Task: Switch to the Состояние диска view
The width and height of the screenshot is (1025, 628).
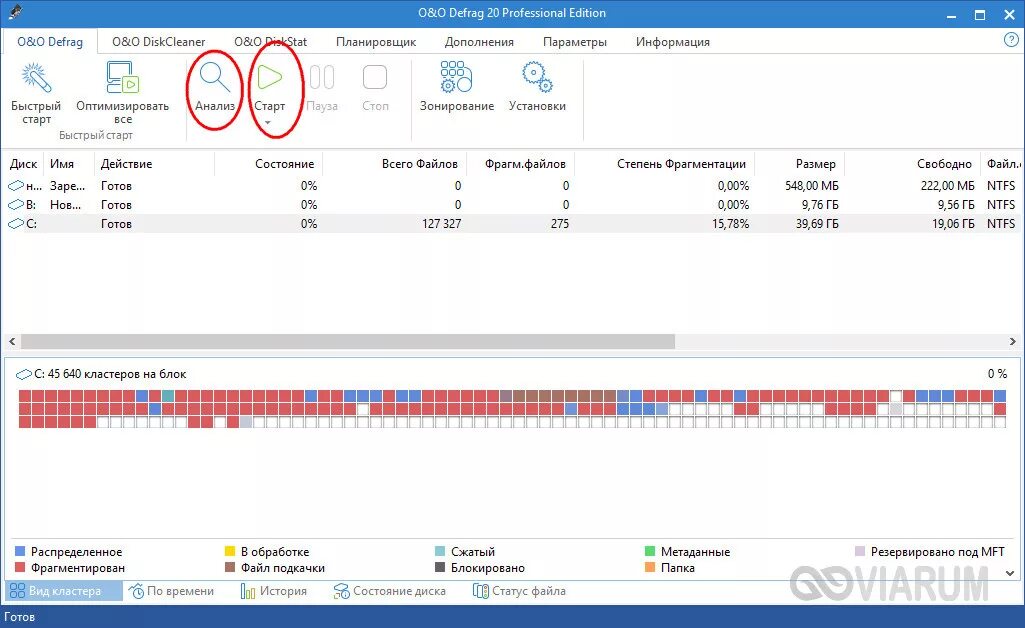Action: pyautogui.click(x=390, y=591)
